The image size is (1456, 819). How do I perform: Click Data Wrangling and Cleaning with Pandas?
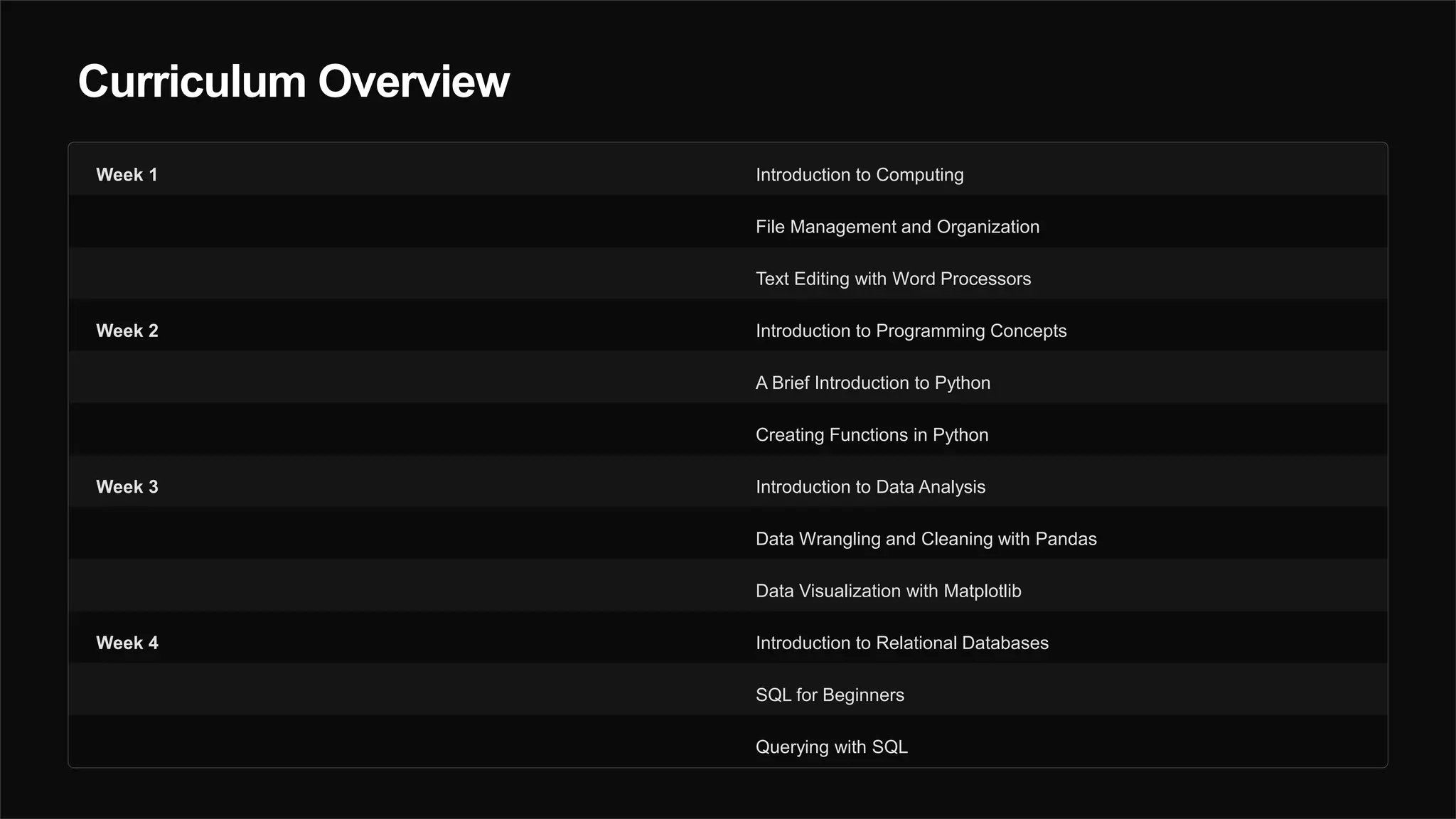pos(925,539)
